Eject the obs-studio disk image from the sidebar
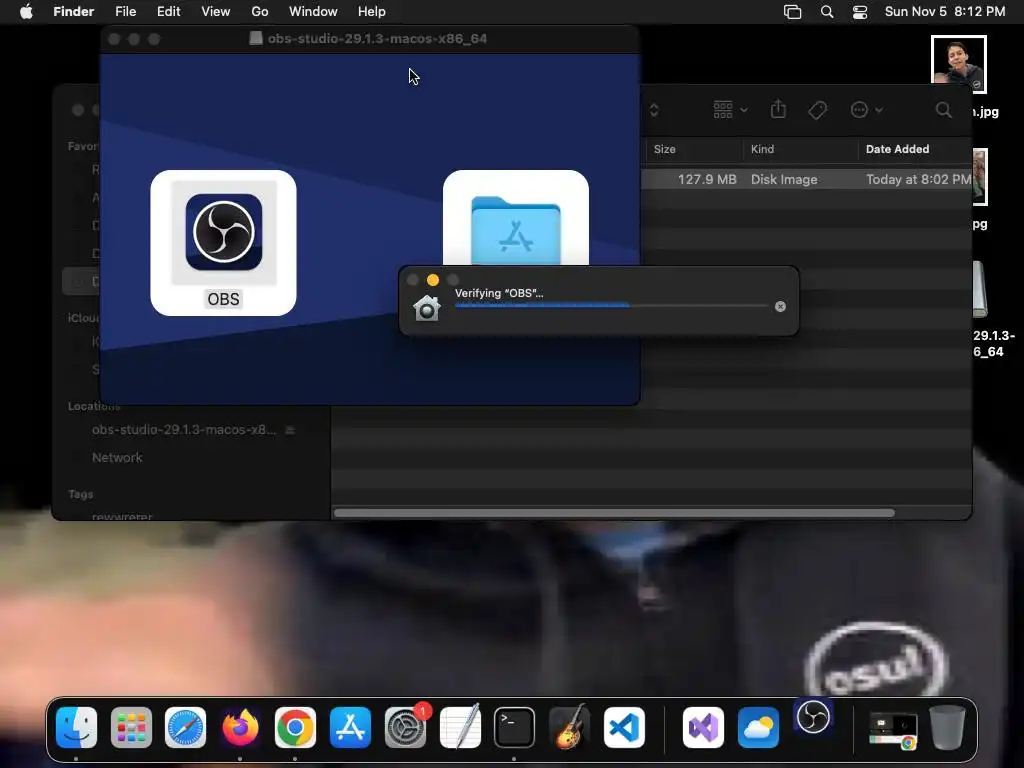Viewport: 1024px width, 768px height. click(x=290, y=430)
